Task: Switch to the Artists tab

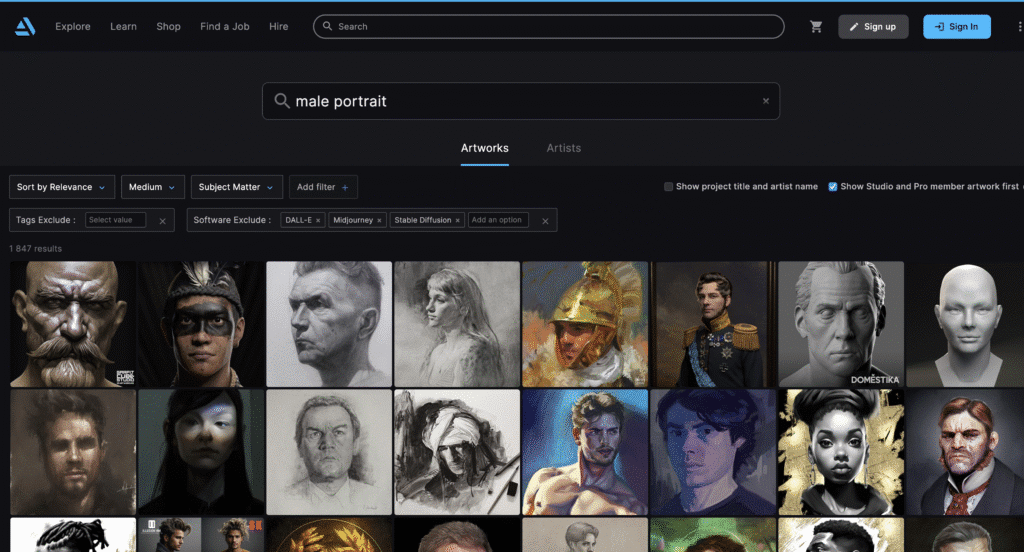Action: [x=563, y=148]
